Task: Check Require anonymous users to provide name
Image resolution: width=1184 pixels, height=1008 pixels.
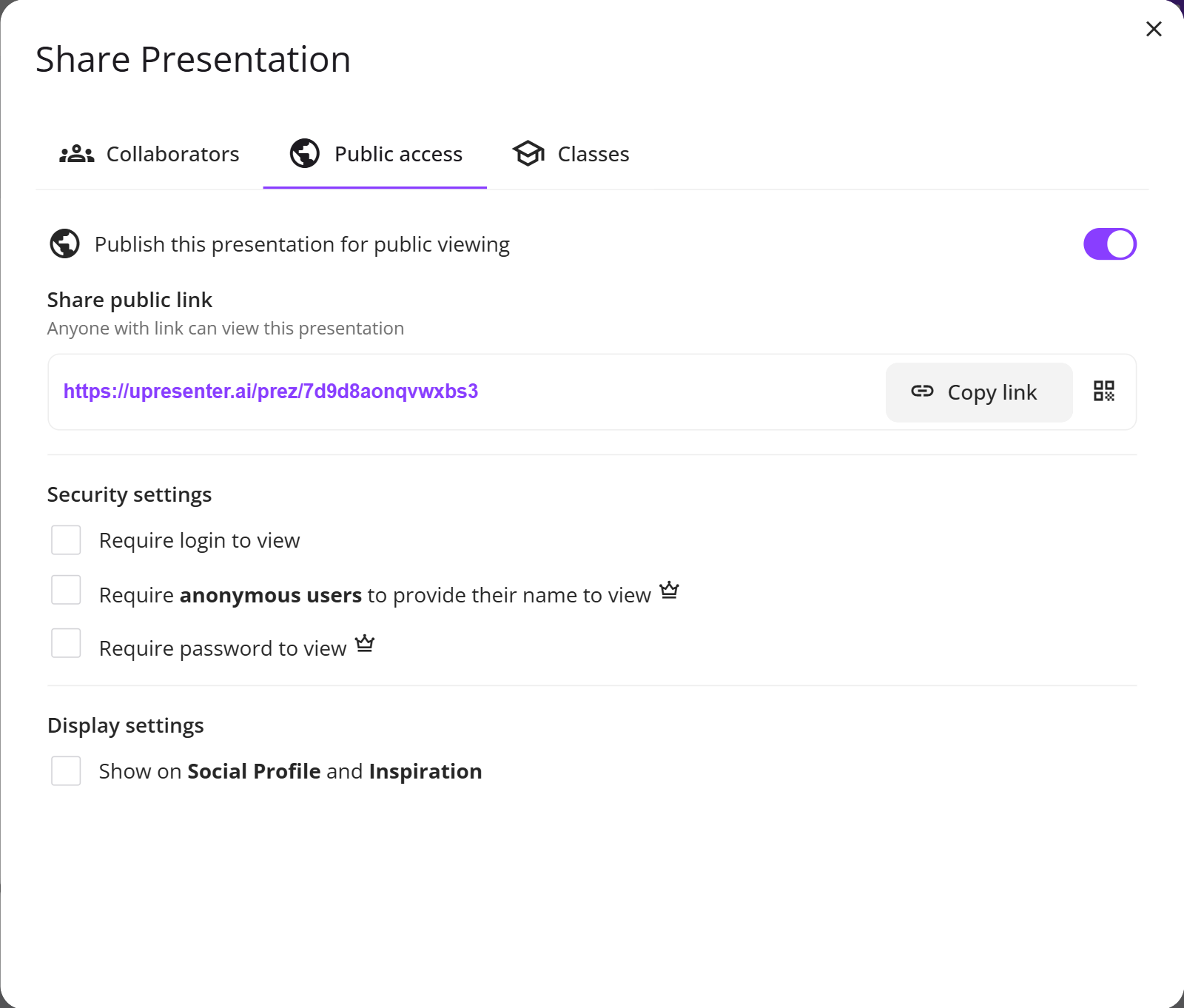Action: (66, 590)
